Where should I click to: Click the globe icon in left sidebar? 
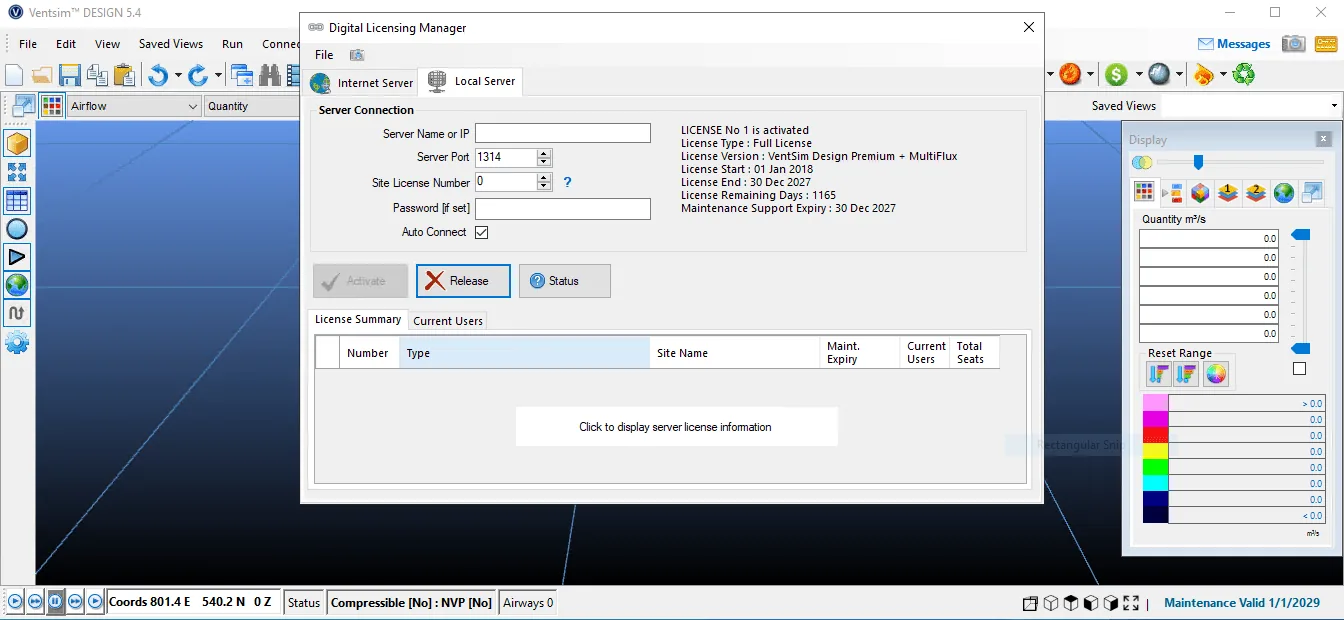[17, 285]
